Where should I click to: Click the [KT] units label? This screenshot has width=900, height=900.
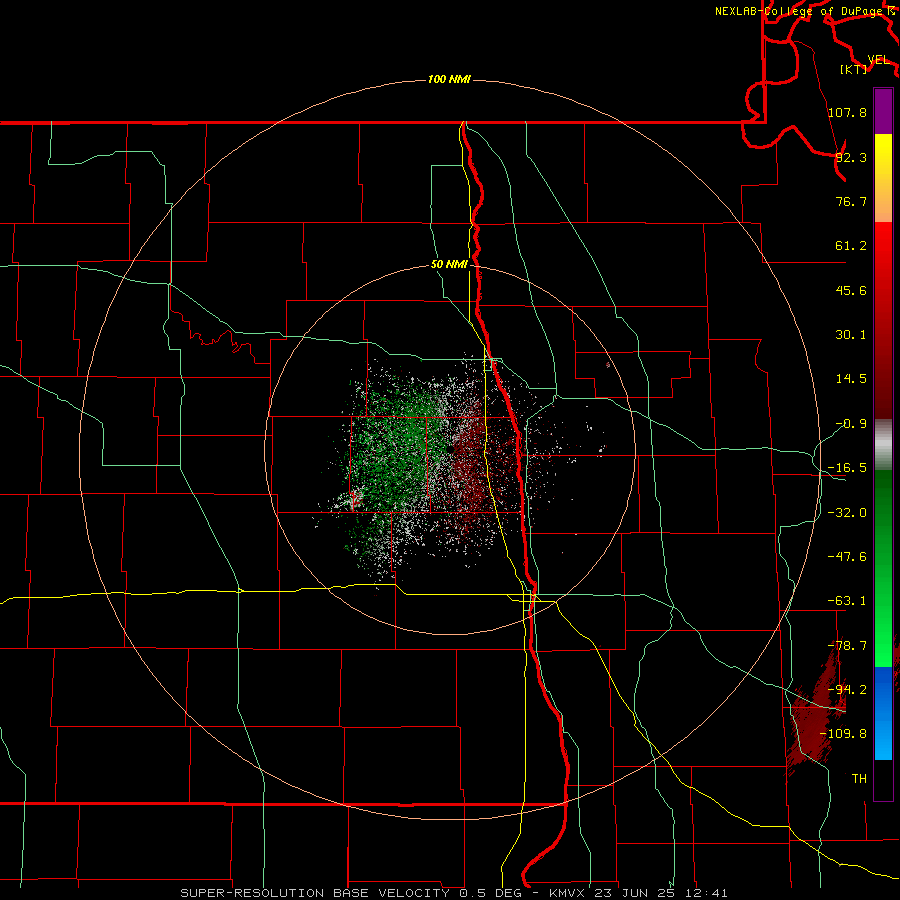[x=854, y=69]
